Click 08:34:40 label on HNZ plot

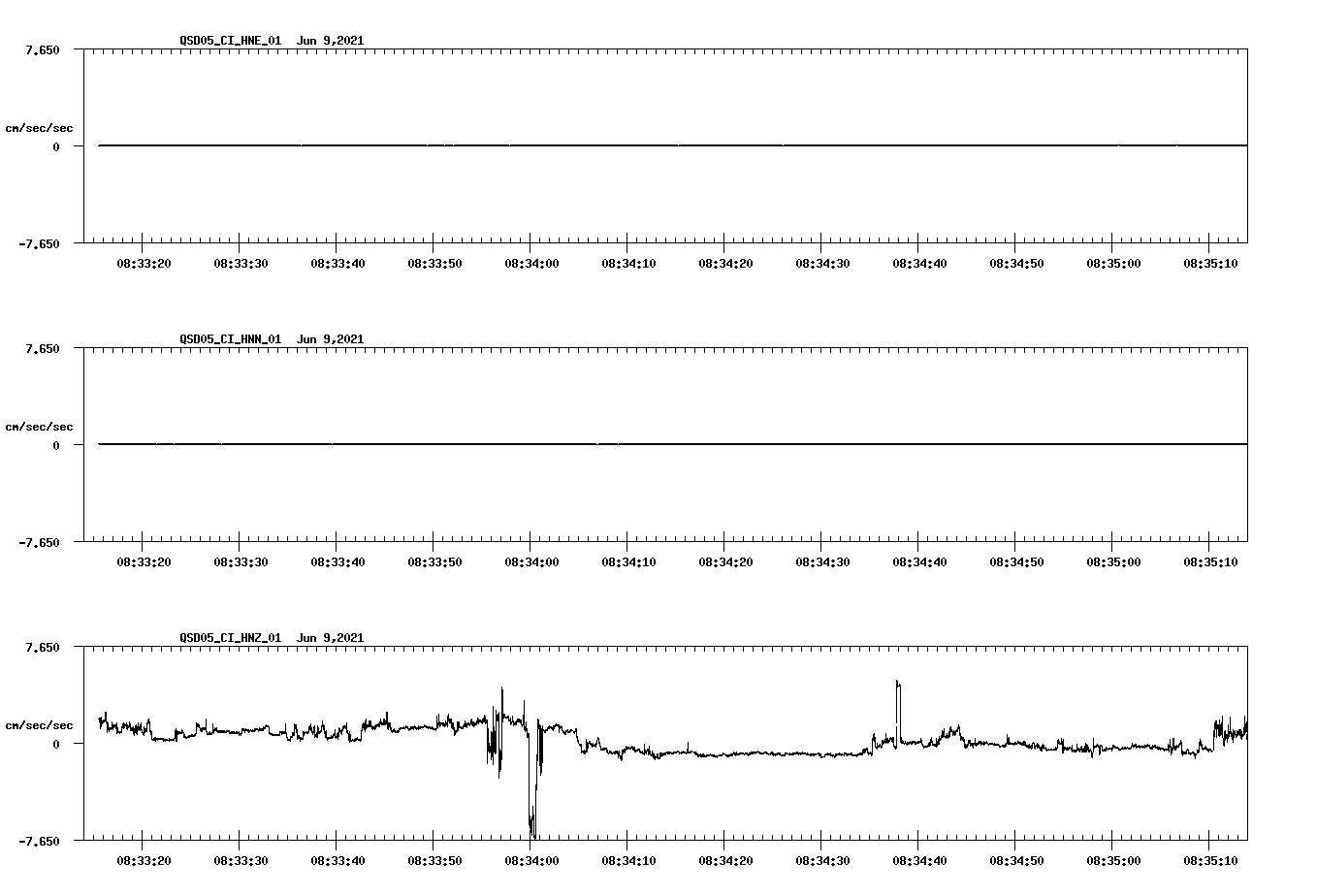click(x=919, y=861)
